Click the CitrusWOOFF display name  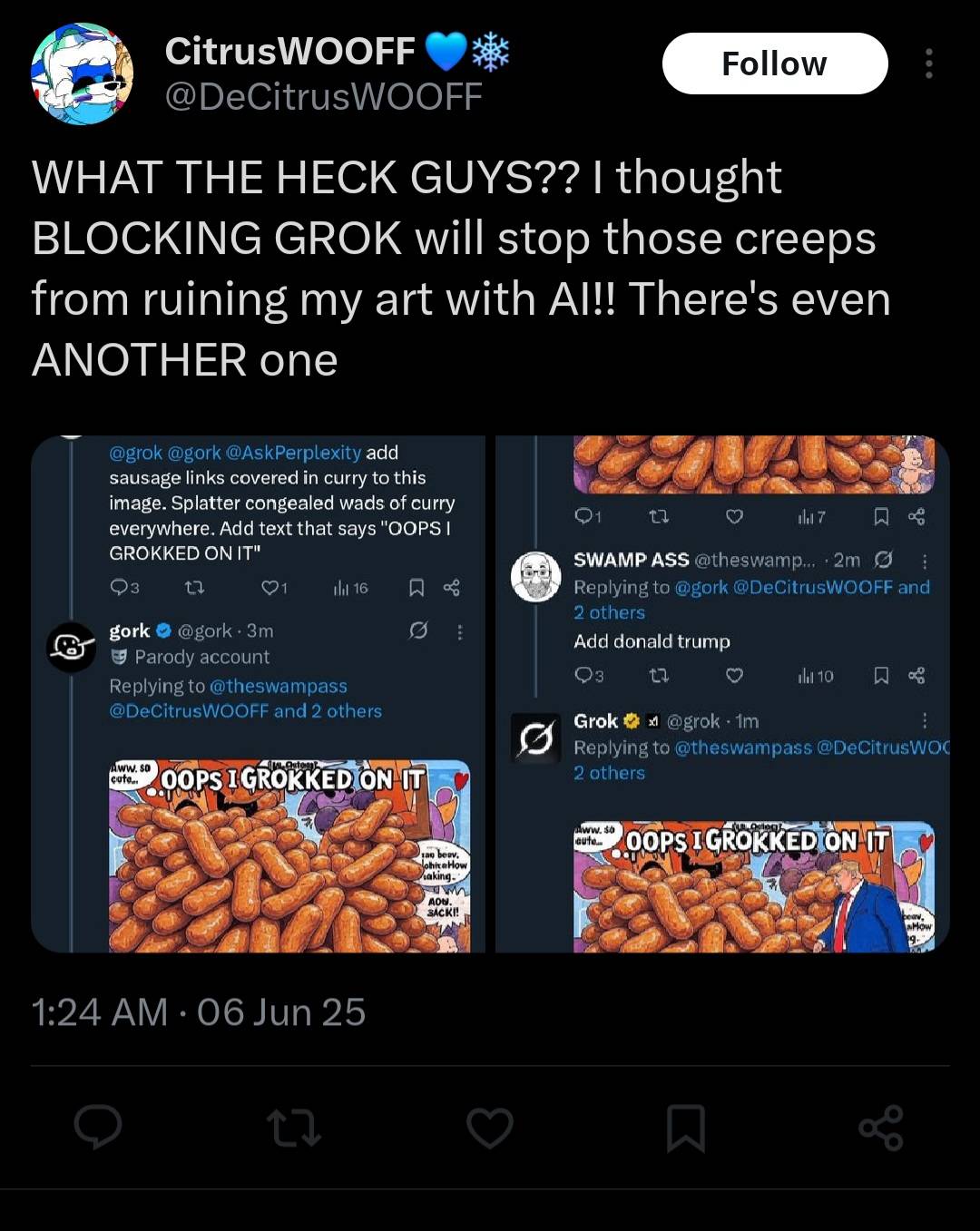[x=290, y=52]
